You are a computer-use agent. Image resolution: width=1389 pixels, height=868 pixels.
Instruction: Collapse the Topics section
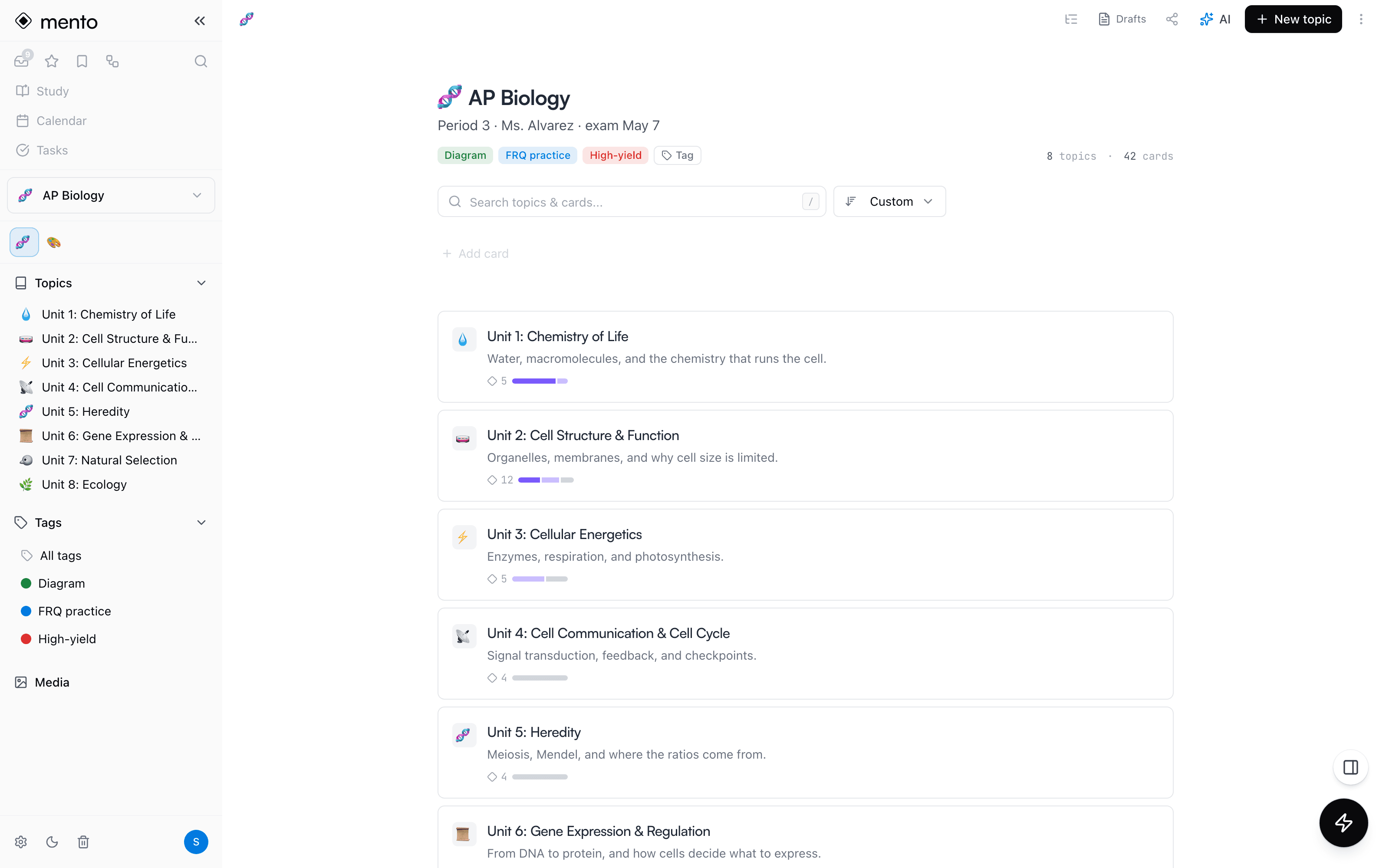tap(201, 283)
